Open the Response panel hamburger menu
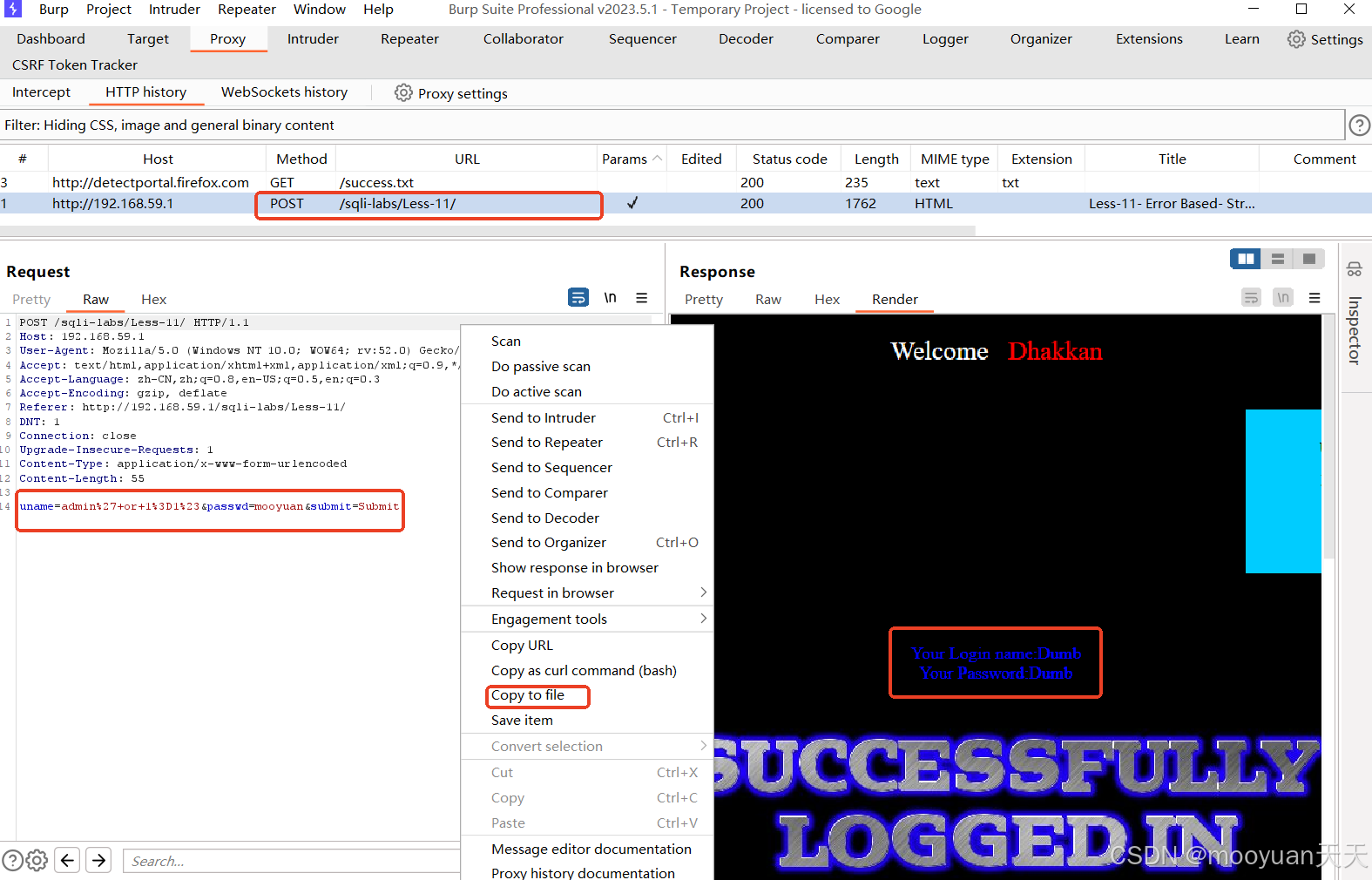 1315,298
